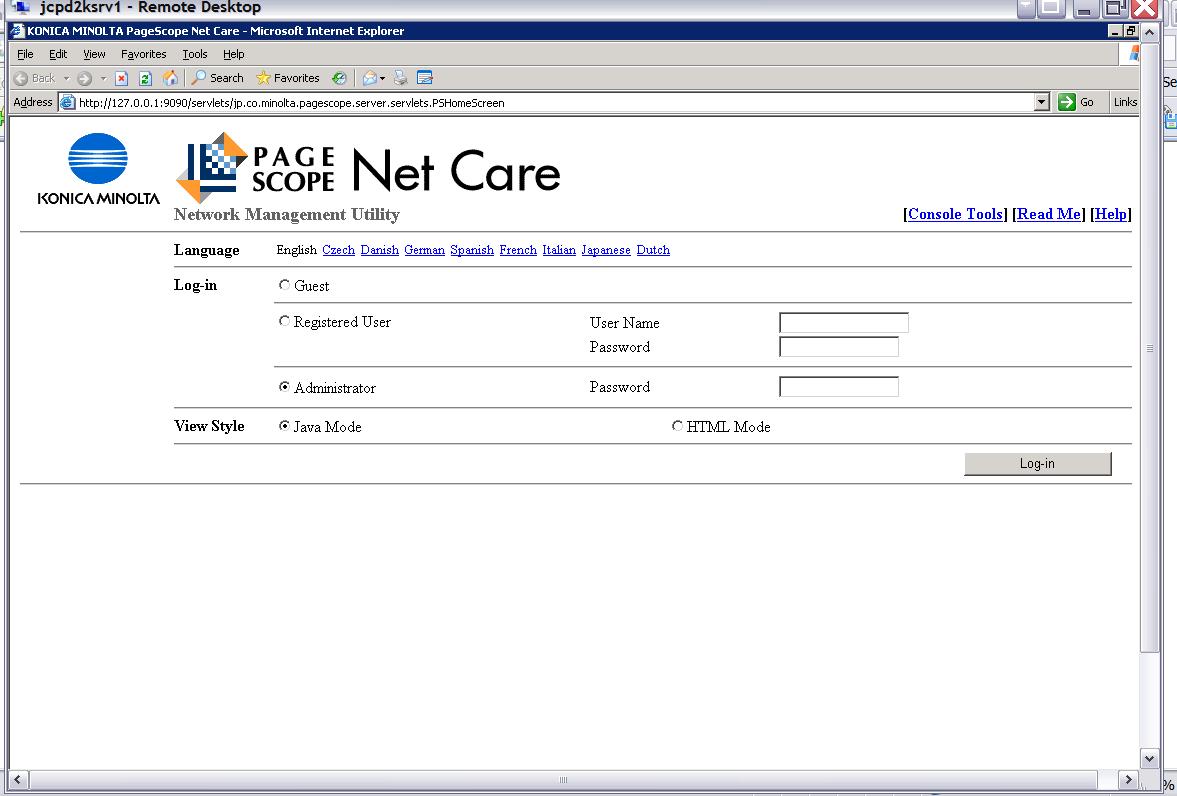This screenshot has height=796, width=1177.
Task: Close the Remote Desktop window
Action: click(x=1145, y=8)
